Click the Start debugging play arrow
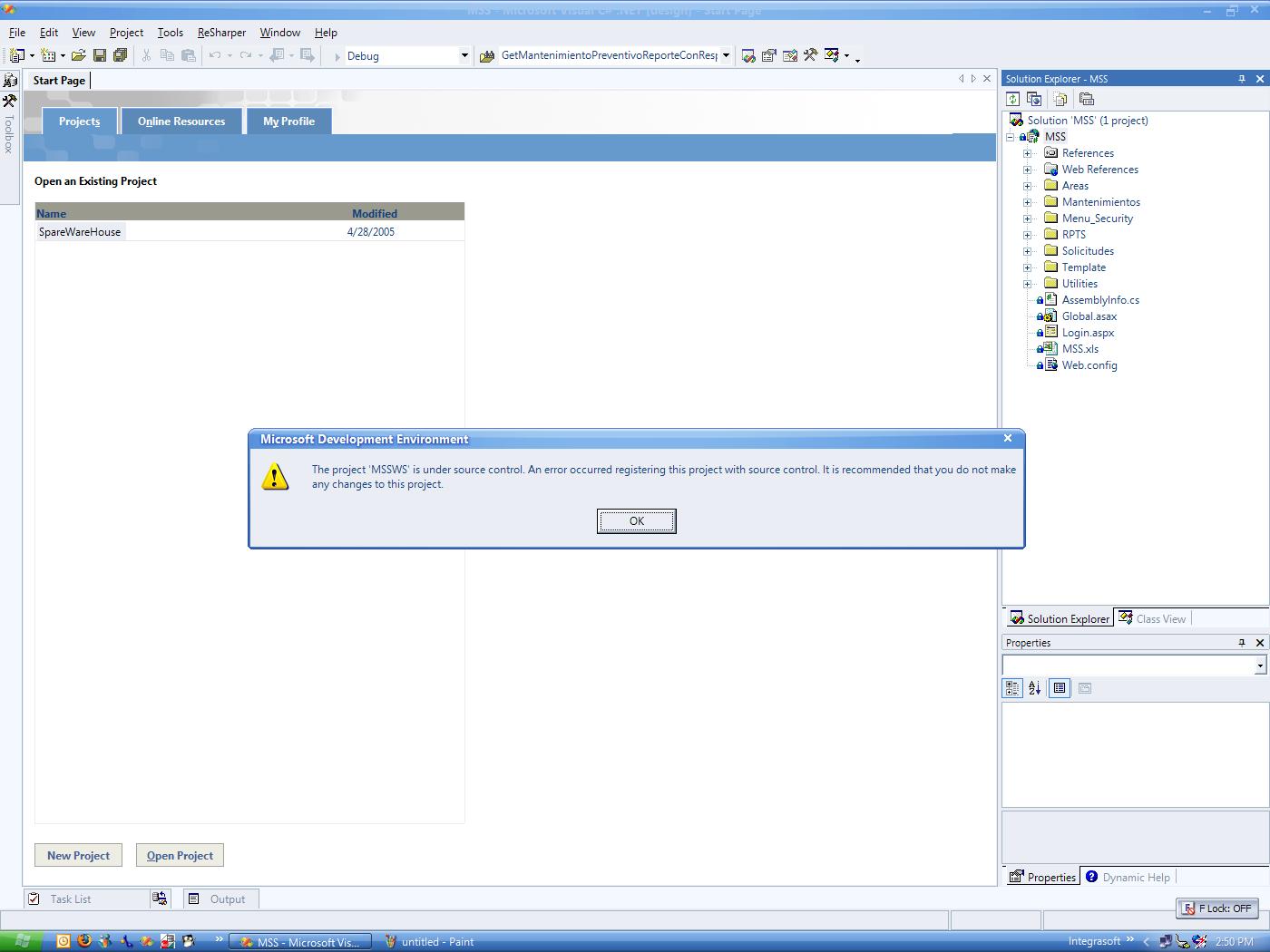Screen dimensions: 1270x952 tap(337, 56)
